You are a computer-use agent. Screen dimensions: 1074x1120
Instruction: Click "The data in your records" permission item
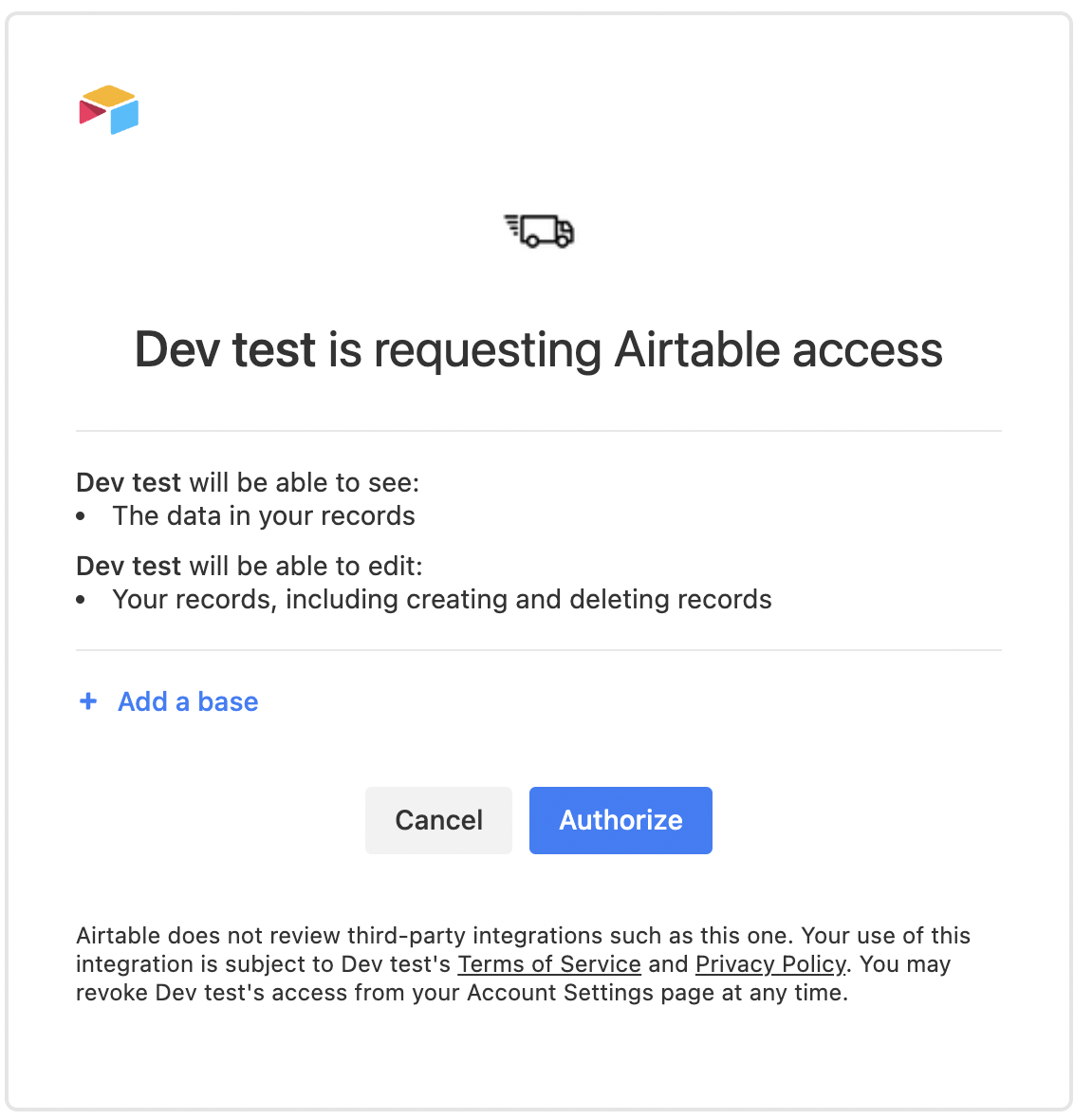pyautogui.click(x=264, y=515)
